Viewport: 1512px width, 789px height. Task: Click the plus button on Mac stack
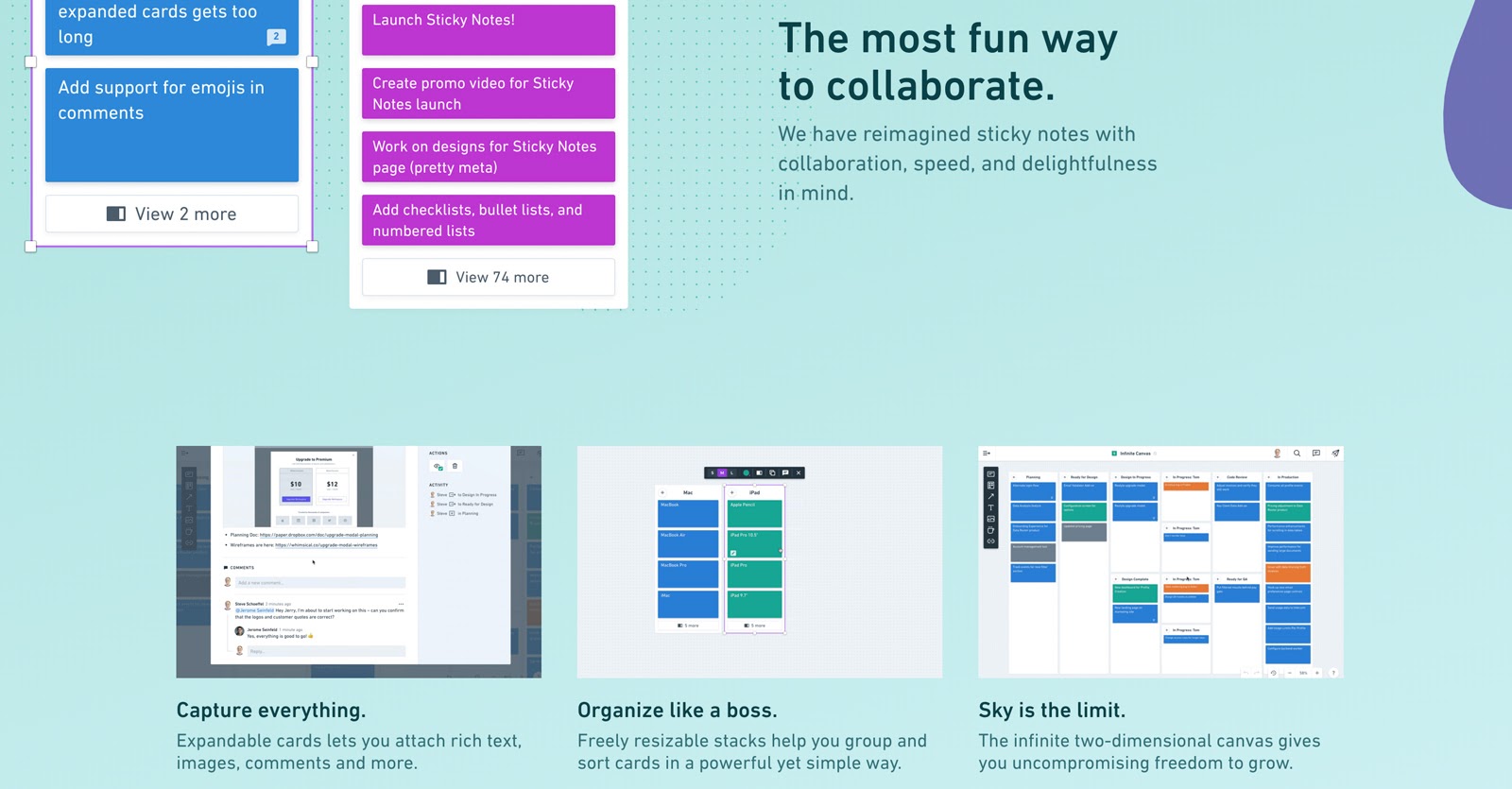tap(662, 492)
